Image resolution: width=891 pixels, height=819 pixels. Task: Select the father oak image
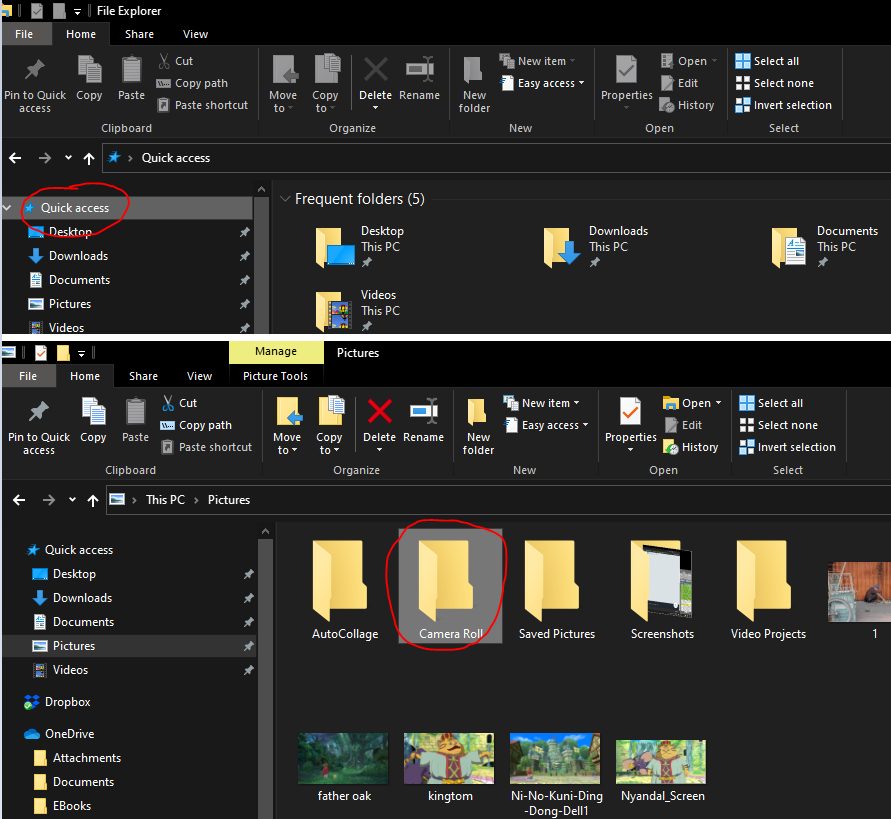(344, 767)
